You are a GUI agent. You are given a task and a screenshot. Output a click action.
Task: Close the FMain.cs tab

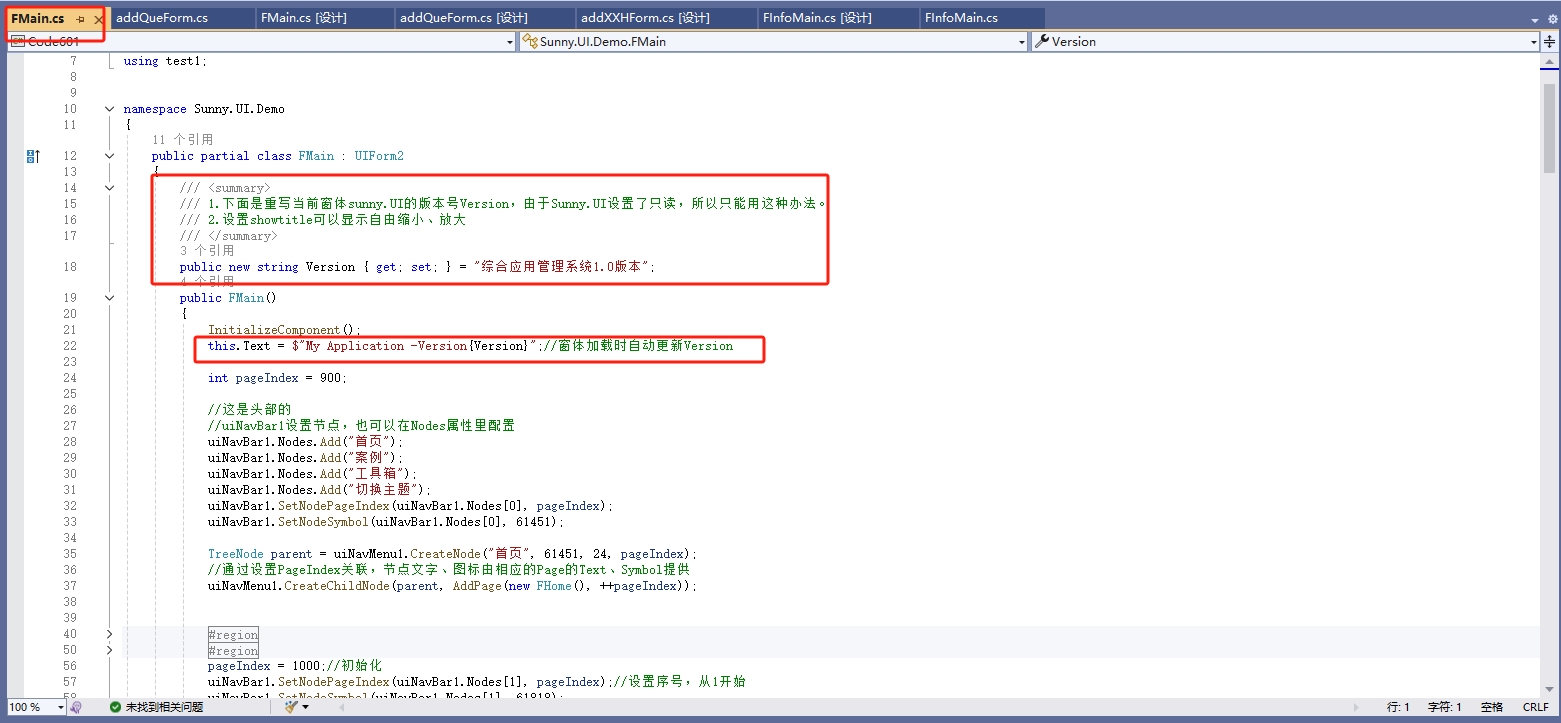[97, 19]
